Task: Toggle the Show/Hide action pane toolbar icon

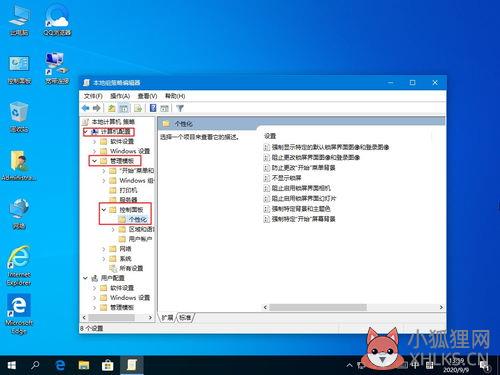Action: pos(164,108)
